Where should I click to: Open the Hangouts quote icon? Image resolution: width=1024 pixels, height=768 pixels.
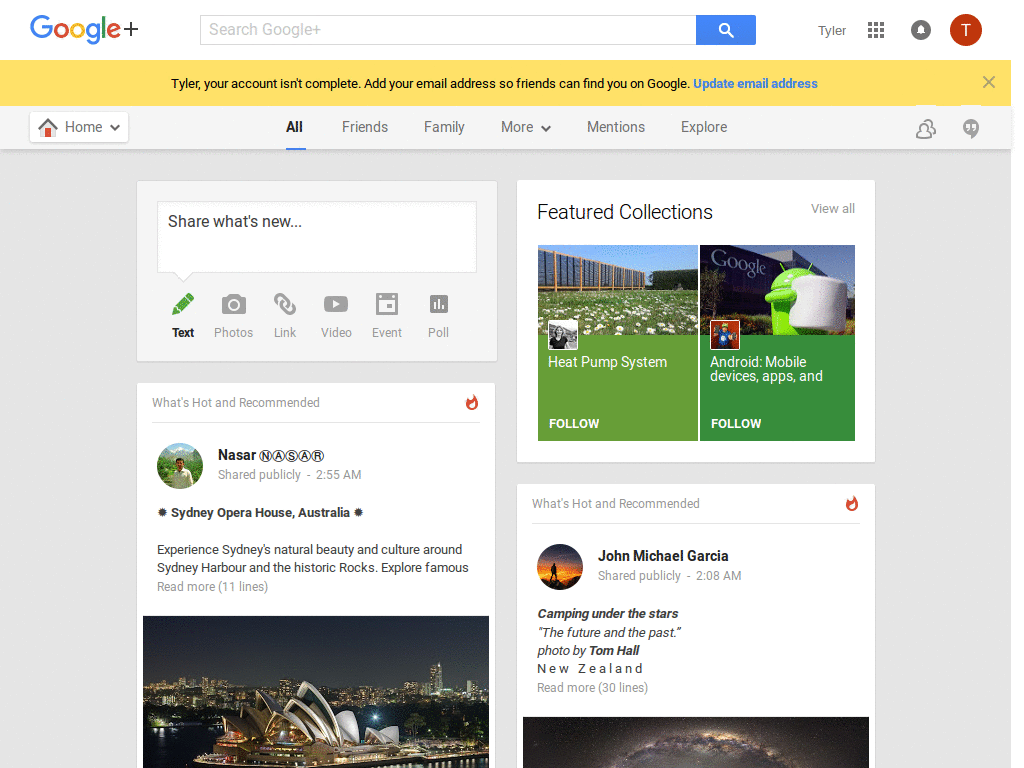(971, 129)
